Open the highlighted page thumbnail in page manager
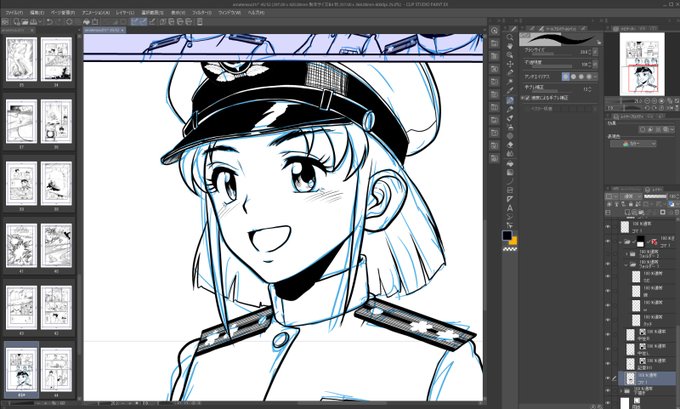Image resolution: width=680 pixels, height=409 pixels. click(x=21, y=370)
